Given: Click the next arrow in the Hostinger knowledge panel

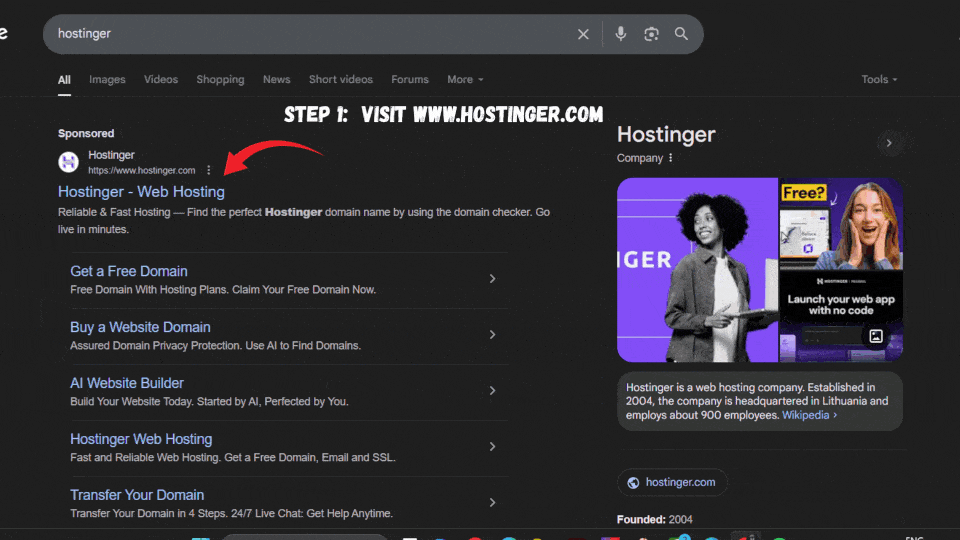Looking at the screenshot, I should click(889, 143).
